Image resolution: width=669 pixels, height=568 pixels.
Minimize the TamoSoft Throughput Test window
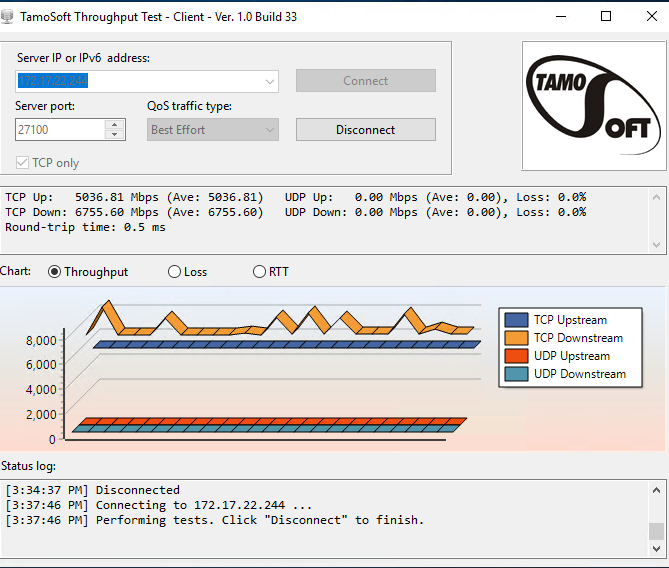561,17
